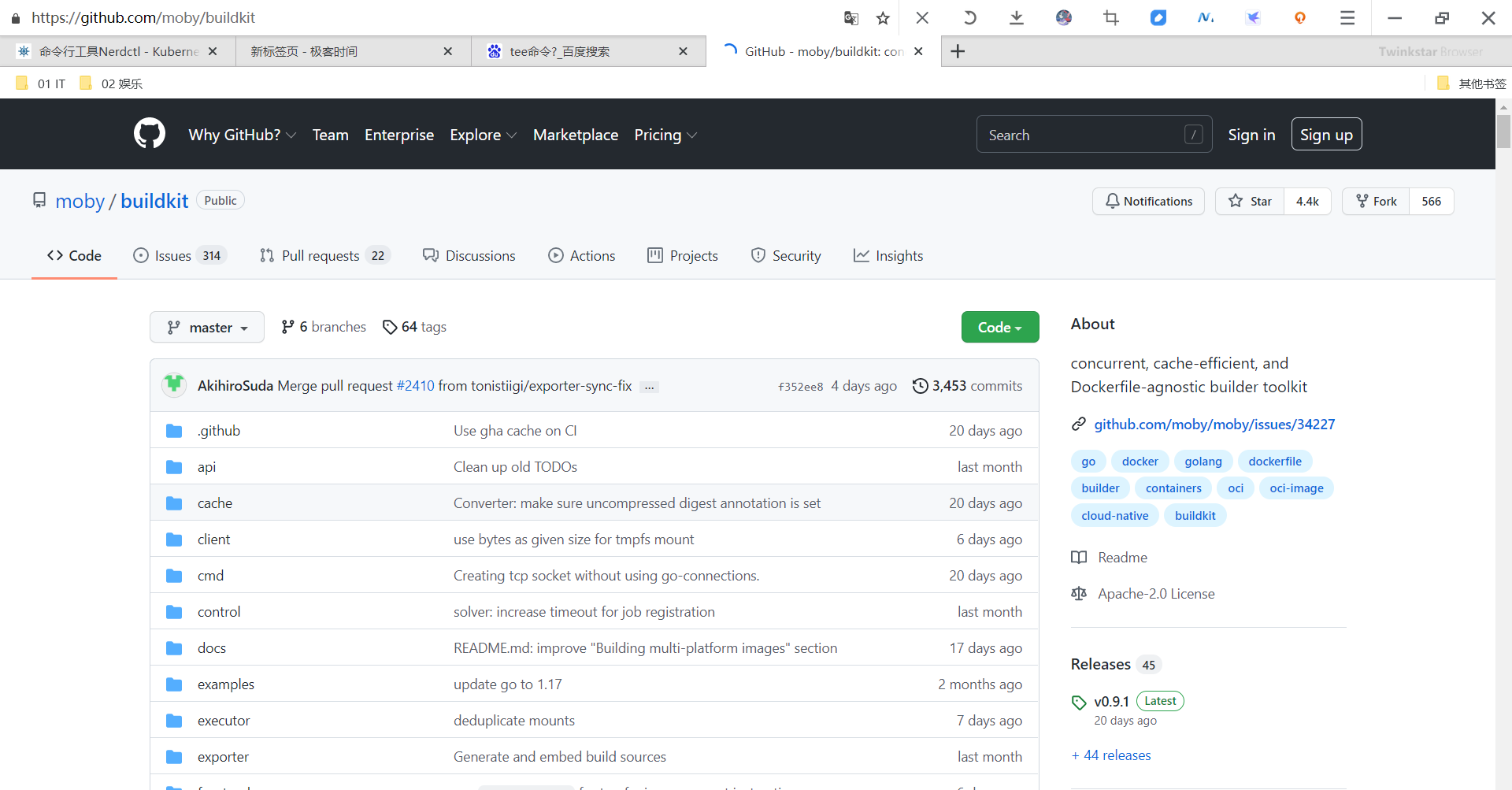
Task: Click the translate page icon in address bar
Action: click(x=851, y=17)
